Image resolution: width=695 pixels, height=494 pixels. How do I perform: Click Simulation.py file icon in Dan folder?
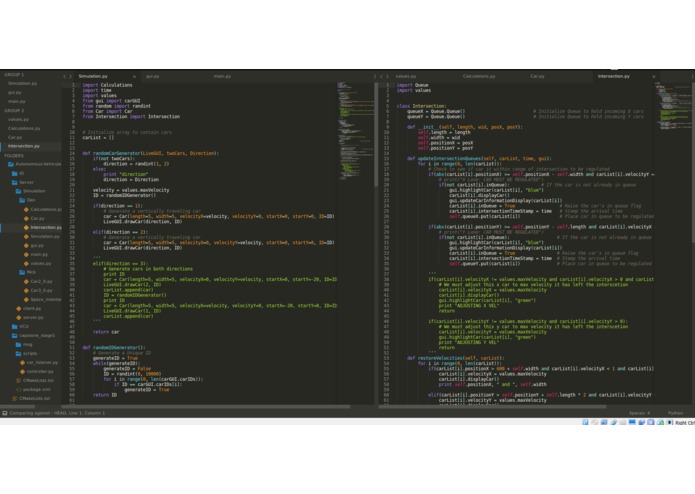point(26,236)
